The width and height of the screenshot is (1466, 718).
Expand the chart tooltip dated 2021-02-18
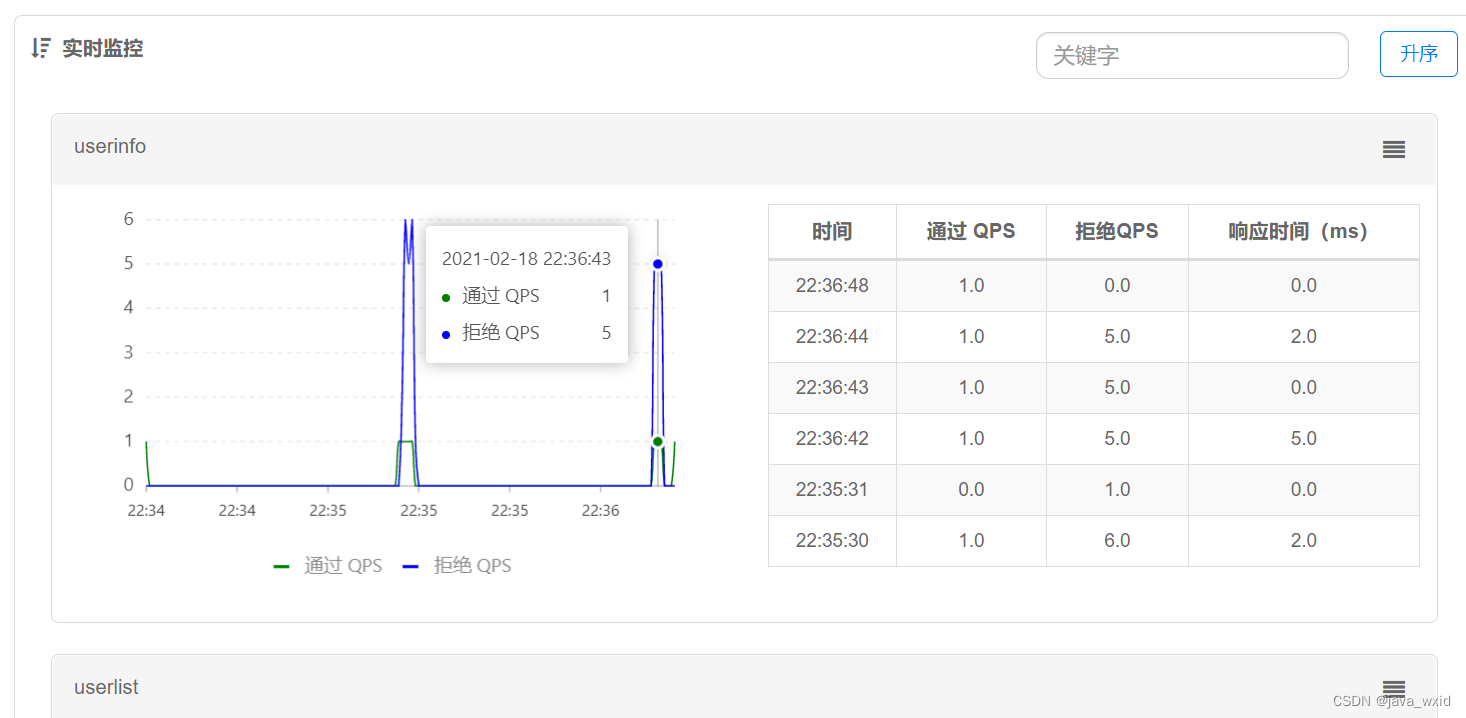pos(527,258)
